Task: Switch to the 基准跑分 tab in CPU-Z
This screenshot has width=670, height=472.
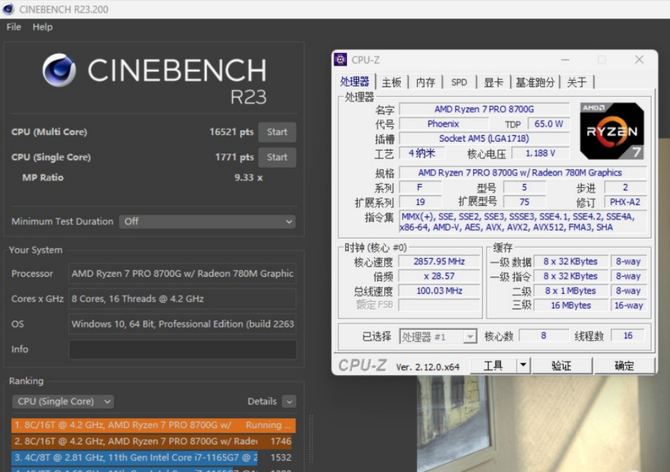Action: pyautogui.click(x=535, y=82)
